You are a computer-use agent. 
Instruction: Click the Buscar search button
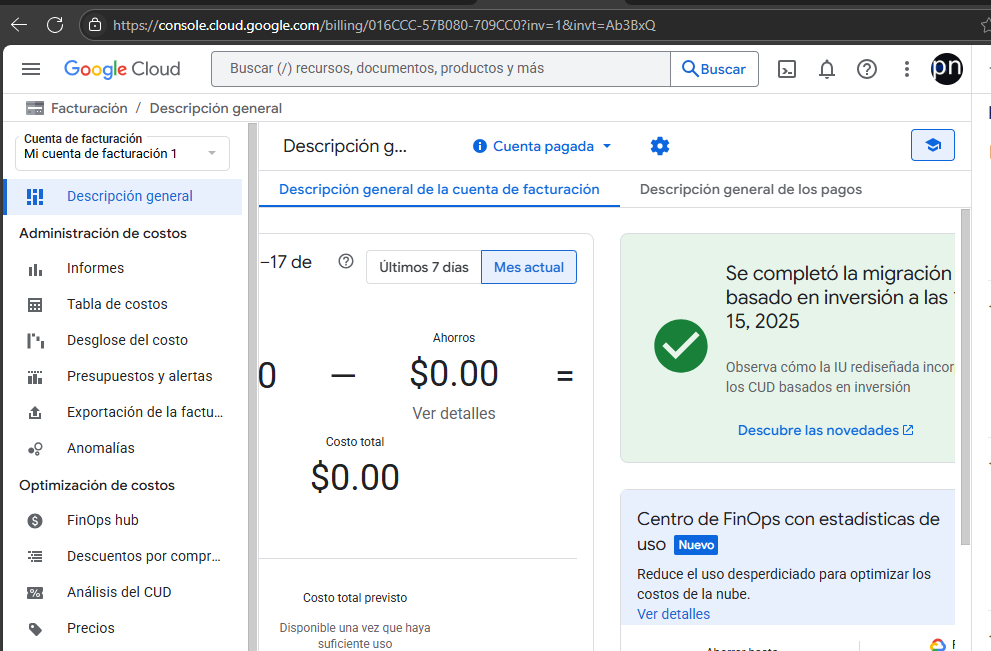point(714,69)
